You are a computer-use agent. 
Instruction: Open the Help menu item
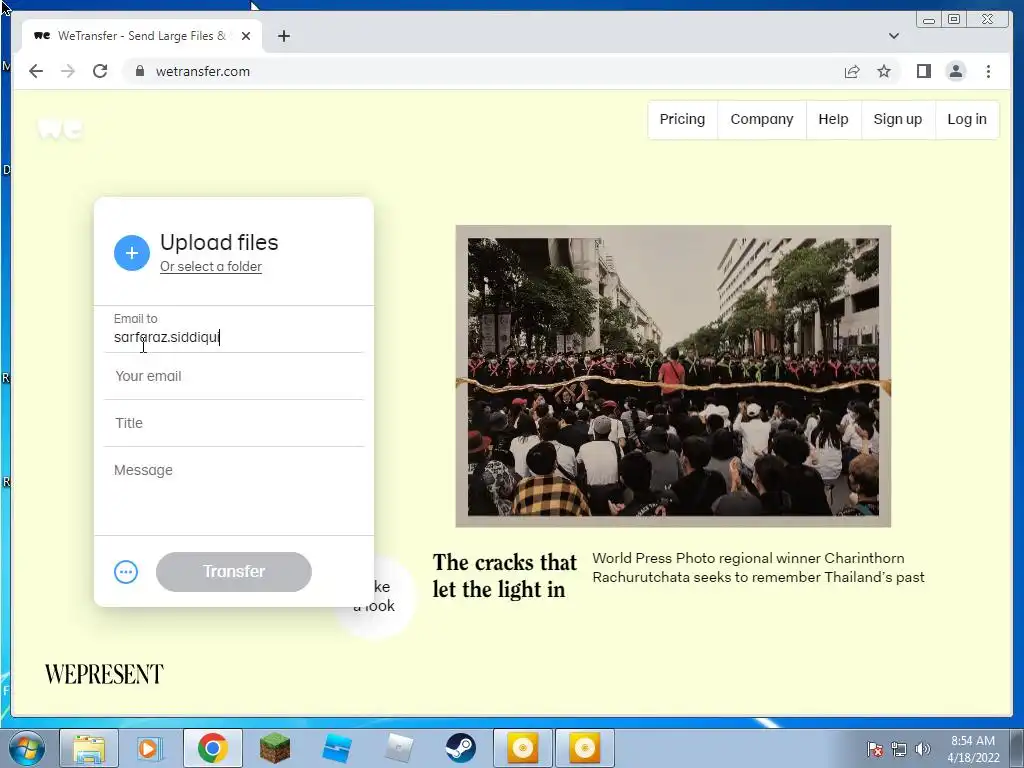click(x=833, y=120)
